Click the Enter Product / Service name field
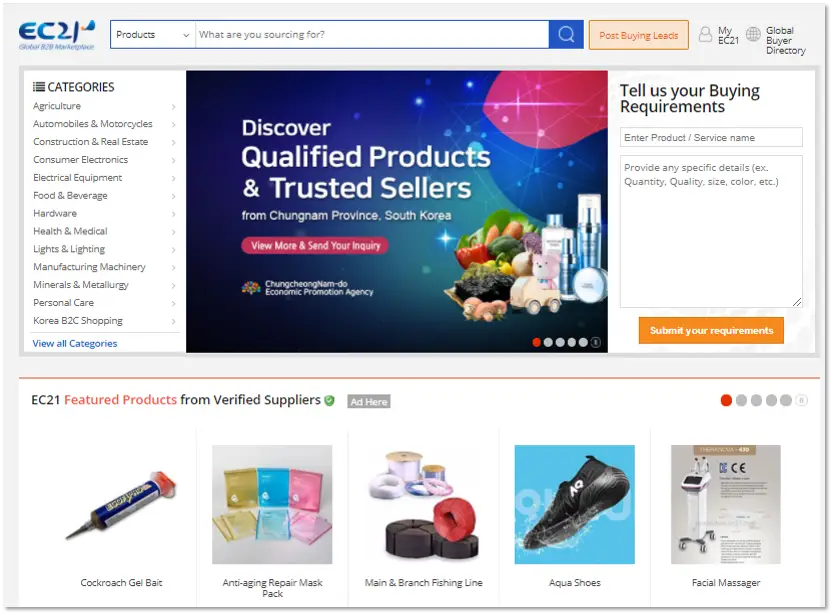This screenshot has width=833, height=615. 711,138
